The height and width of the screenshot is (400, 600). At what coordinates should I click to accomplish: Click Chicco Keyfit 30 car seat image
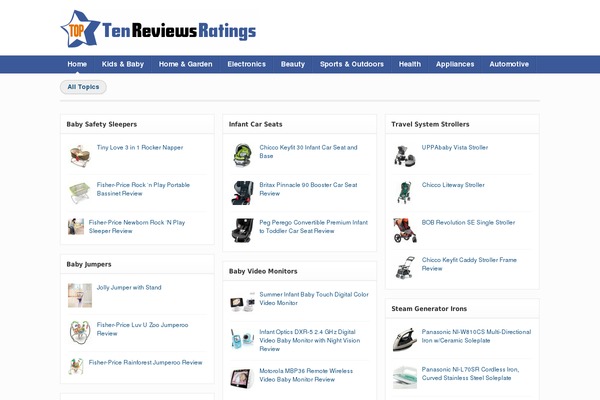[243, 155]
